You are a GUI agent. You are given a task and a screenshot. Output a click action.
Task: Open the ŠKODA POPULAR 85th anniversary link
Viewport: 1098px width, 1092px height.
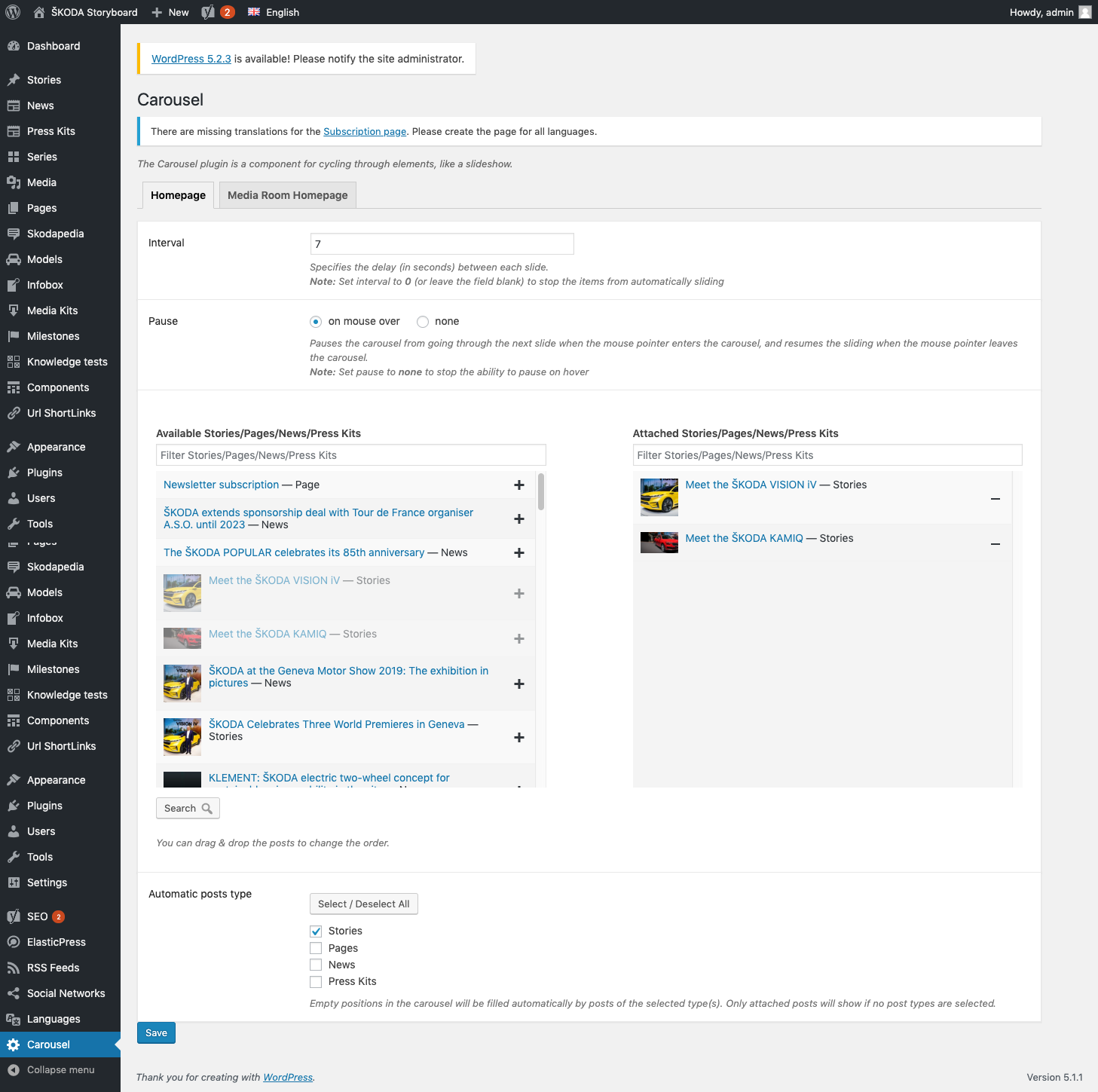294,552
